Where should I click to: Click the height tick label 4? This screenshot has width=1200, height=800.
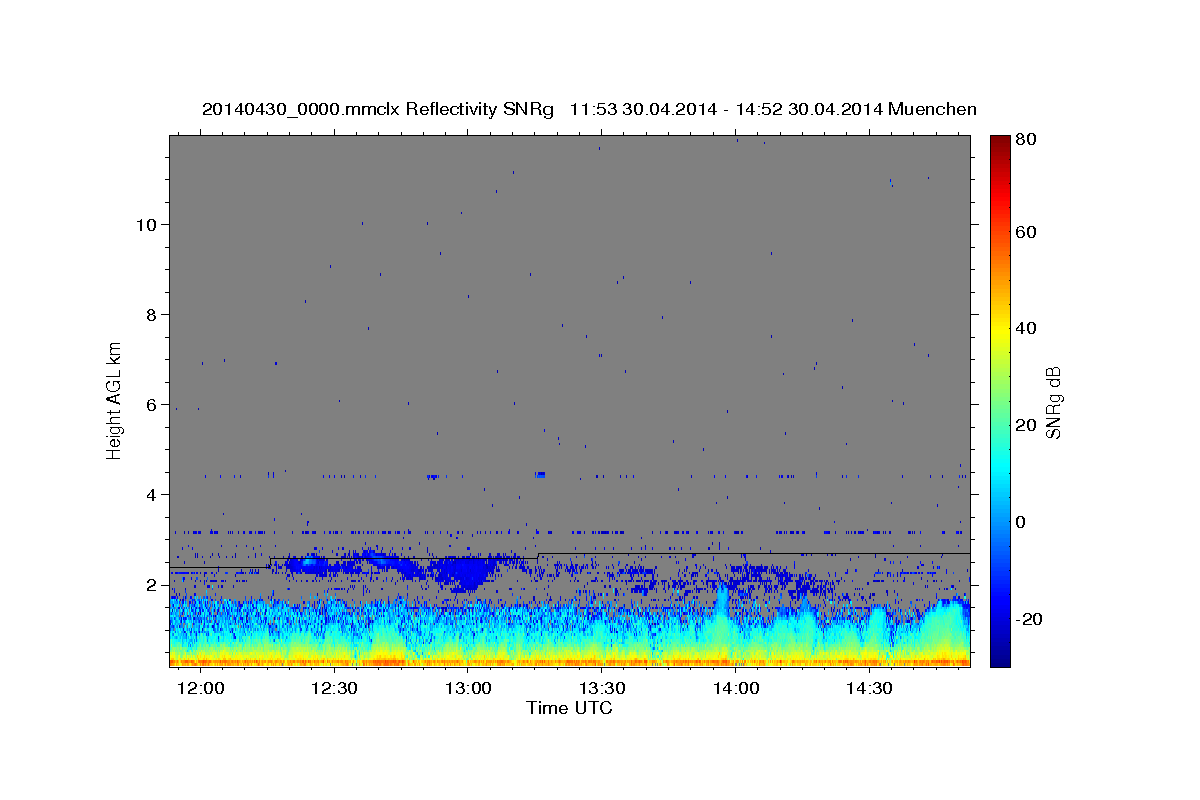[x=151, y=495]
